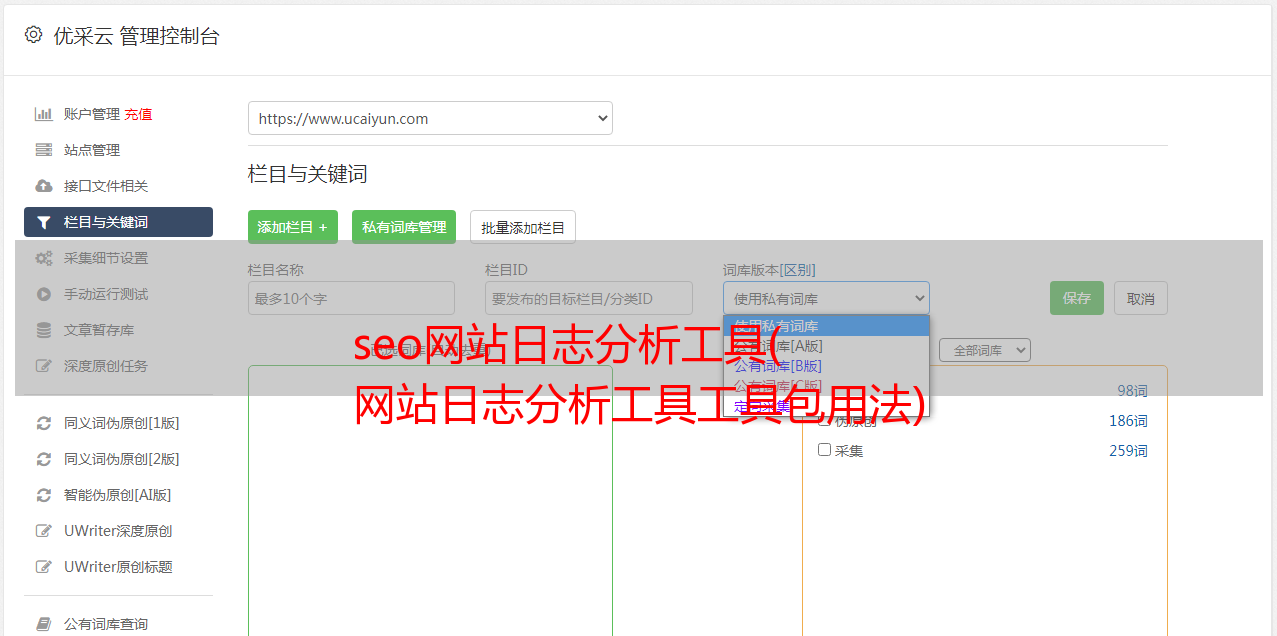1277x636 pixels.
Task: Click the play icon for 手动运行测试
Action: [x=44, y=294]
